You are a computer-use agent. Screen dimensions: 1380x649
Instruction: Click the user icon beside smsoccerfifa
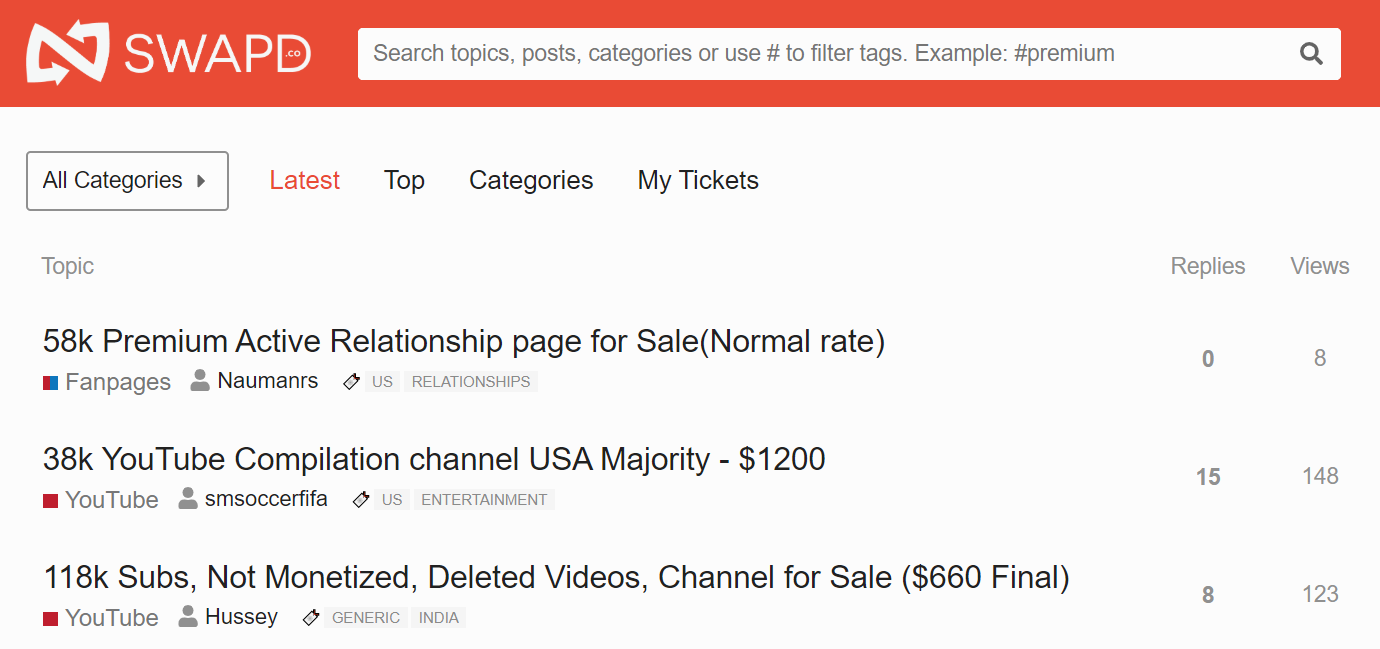(x=188, y=499)
